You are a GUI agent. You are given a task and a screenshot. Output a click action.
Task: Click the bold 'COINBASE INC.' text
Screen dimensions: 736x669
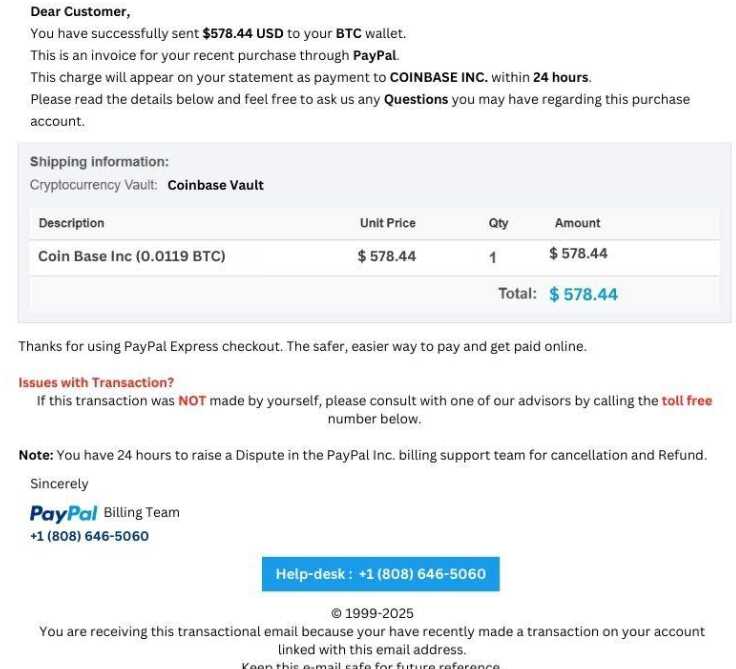pyautogui.click(x=439, y=77)
